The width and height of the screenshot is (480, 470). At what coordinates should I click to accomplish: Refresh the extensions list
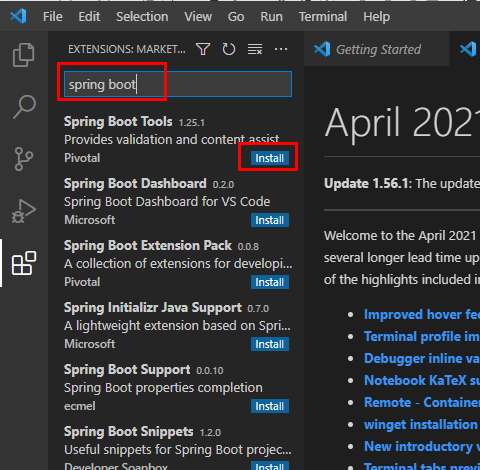229,49
